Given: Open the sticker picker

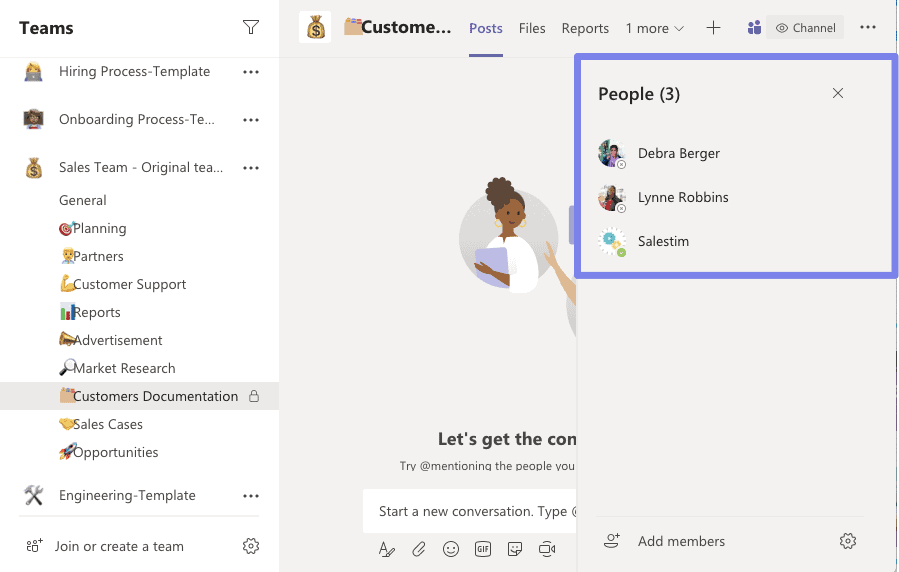Looking at the screenshot, I should coord(515,549).
